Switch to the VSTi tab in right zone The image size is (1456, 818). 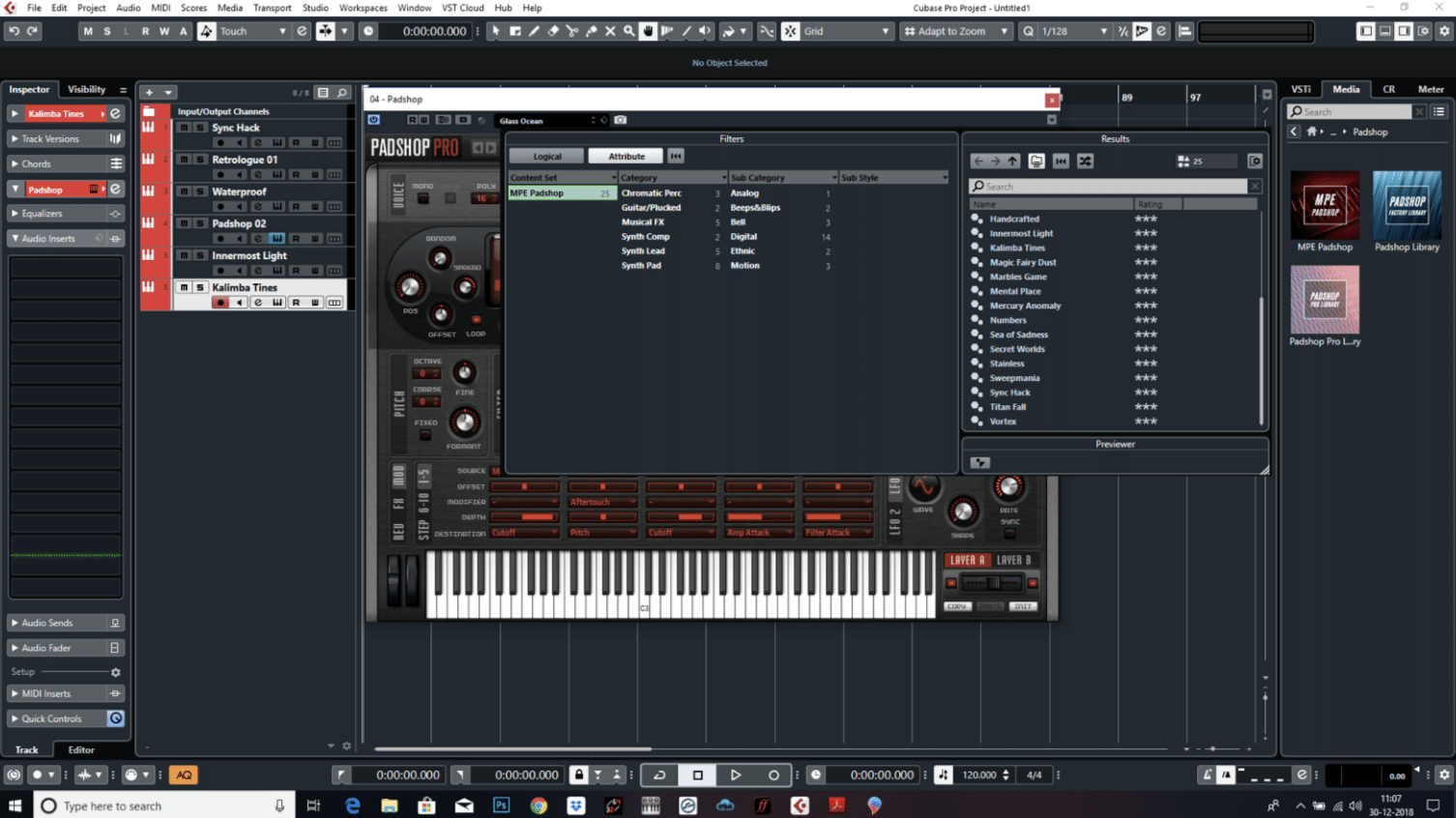[x=1301, y=89]
